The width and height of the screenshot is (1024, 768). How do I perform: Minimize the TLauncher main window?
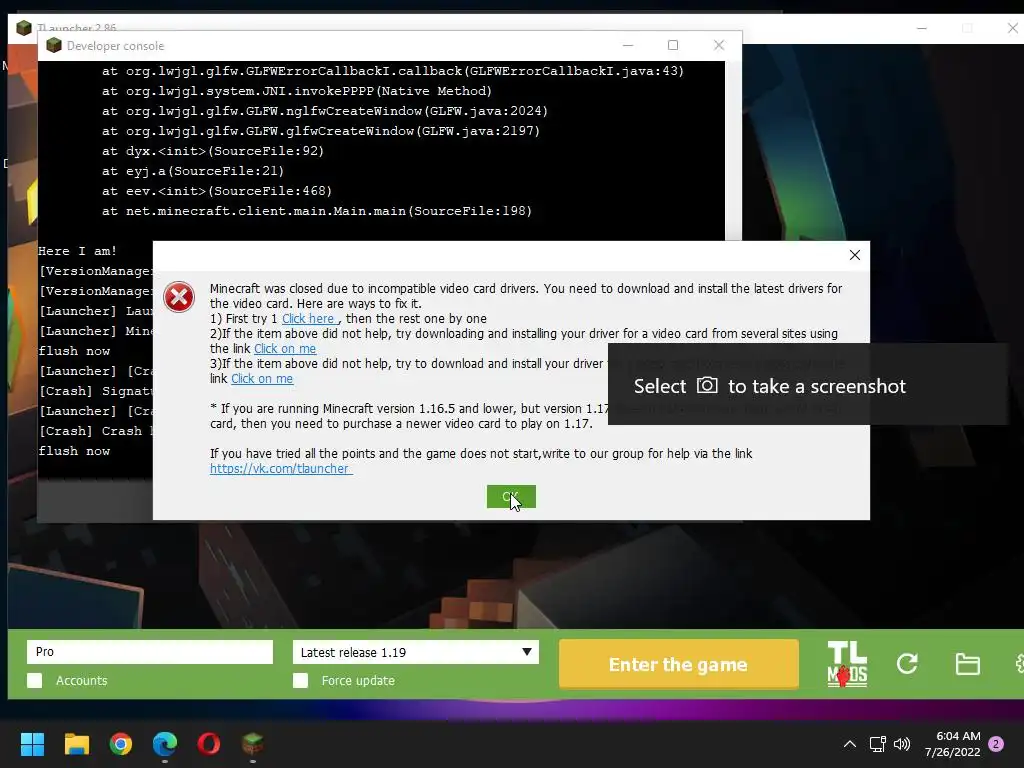921,28
